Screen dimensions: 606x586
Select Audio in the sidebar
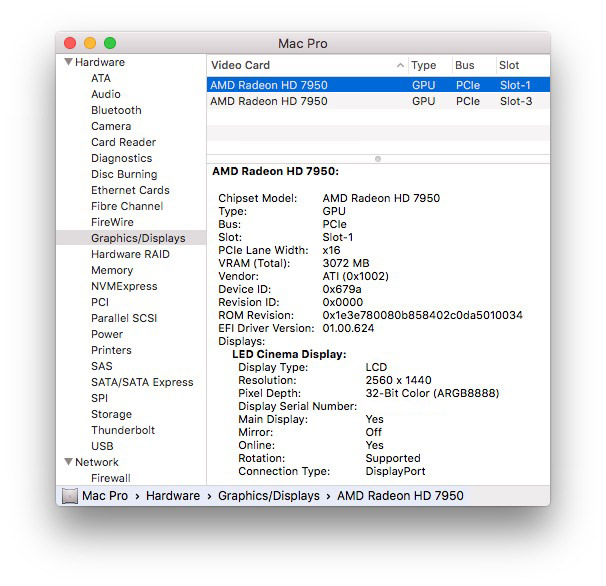point(106,94)
